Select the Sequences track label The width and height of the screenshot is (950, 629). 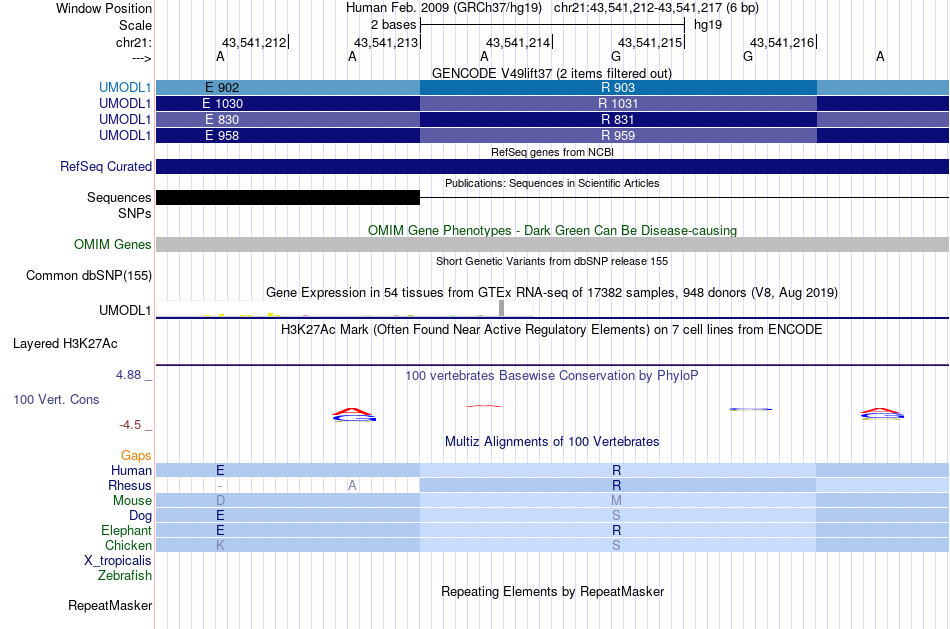click(119, 198)
